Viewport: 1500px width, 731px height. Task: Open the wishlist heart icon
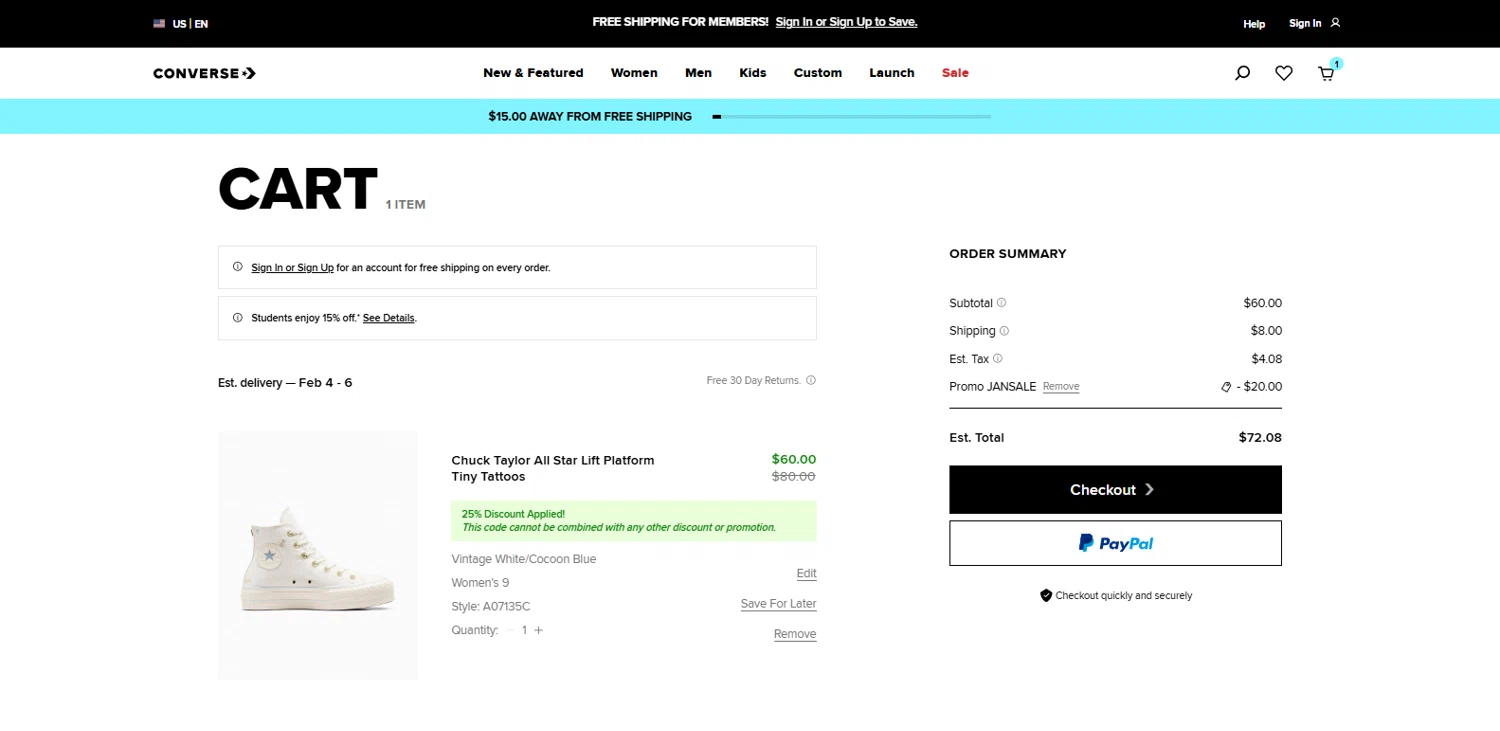pos(1284,73)
